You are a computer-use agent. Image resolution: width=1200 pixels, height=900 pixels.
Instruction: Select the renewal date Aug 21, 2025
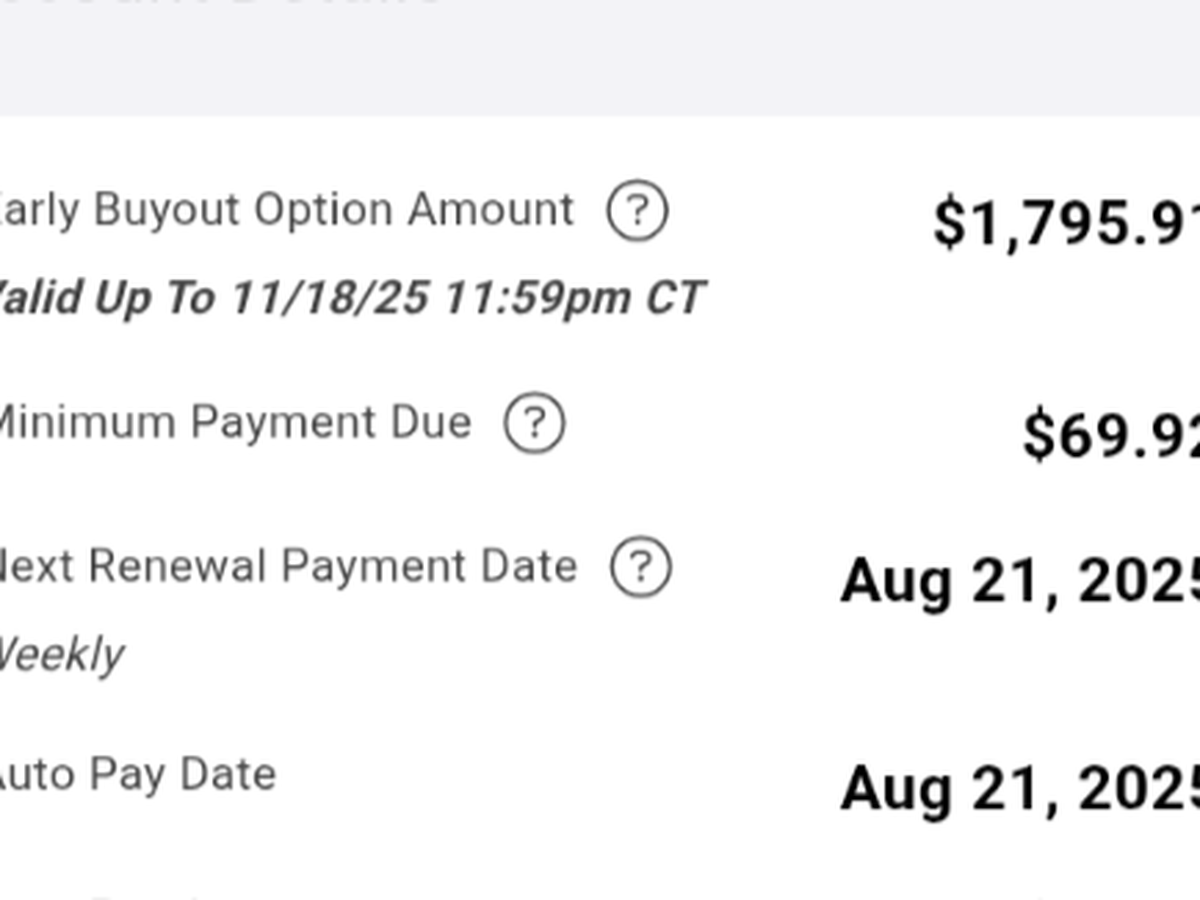pyautogui.click(x=1020, y=581)
